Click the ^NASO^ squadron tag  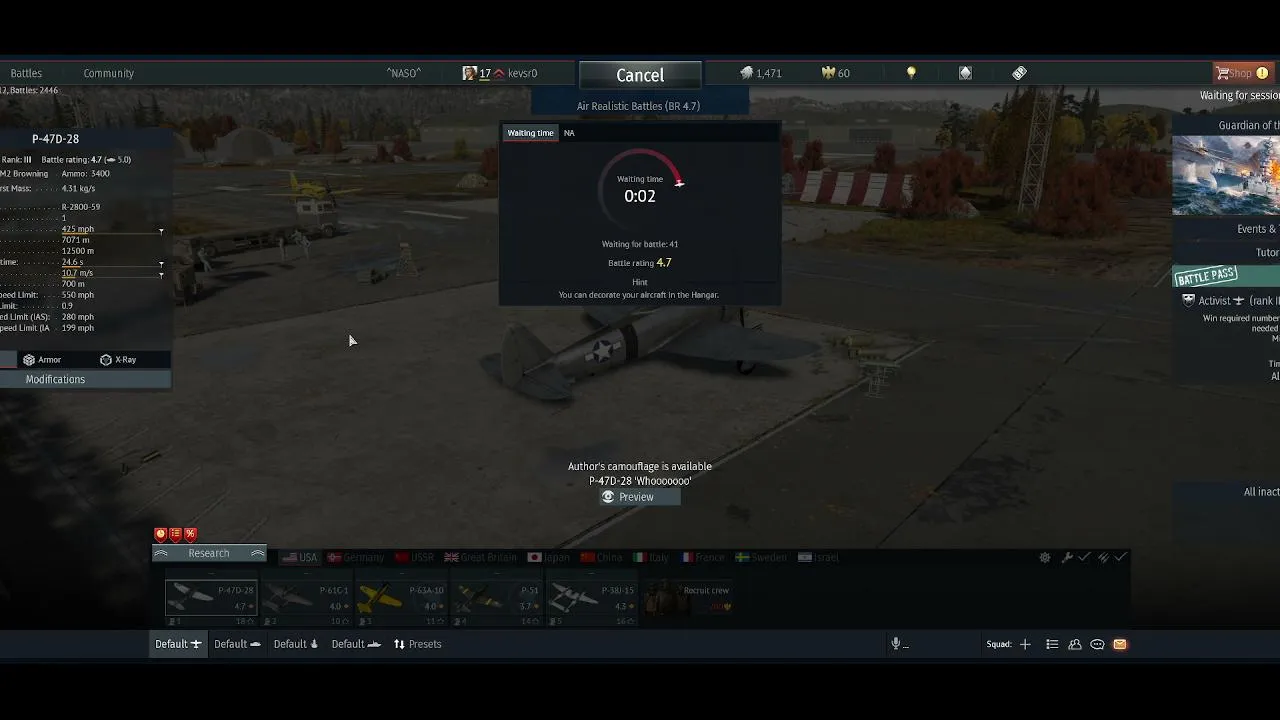[404, 73]
